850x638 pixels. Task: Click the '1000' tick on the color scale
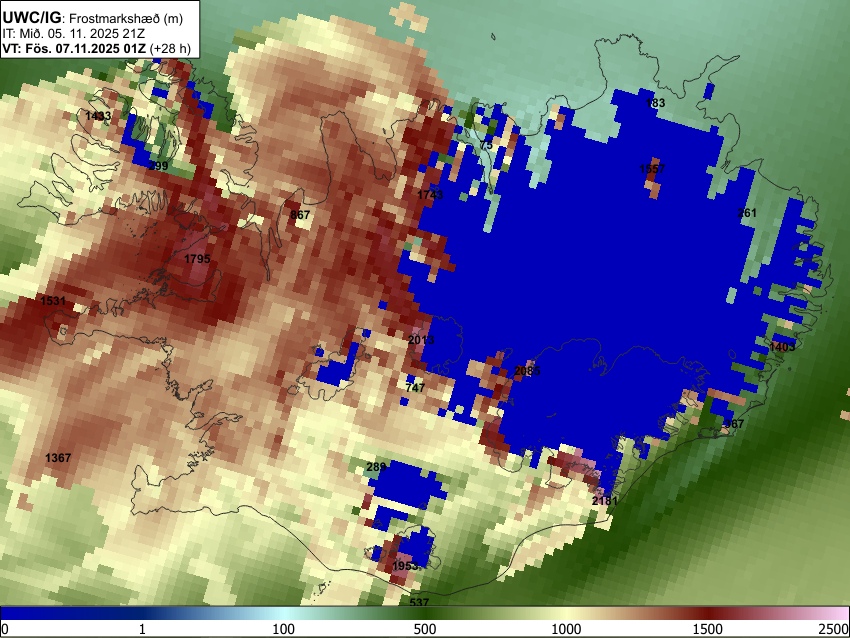click(566, 629)
